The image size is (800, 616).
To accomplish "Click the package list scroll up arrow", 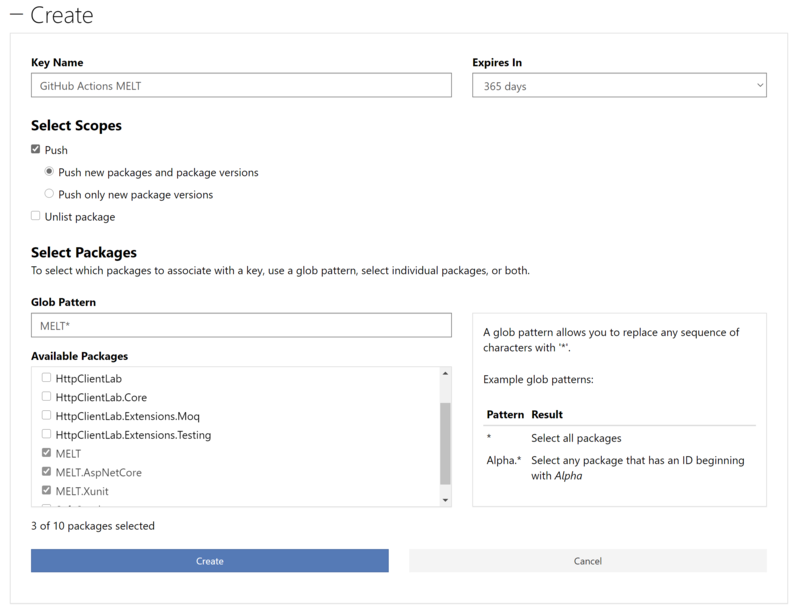I will click(445, 374).
